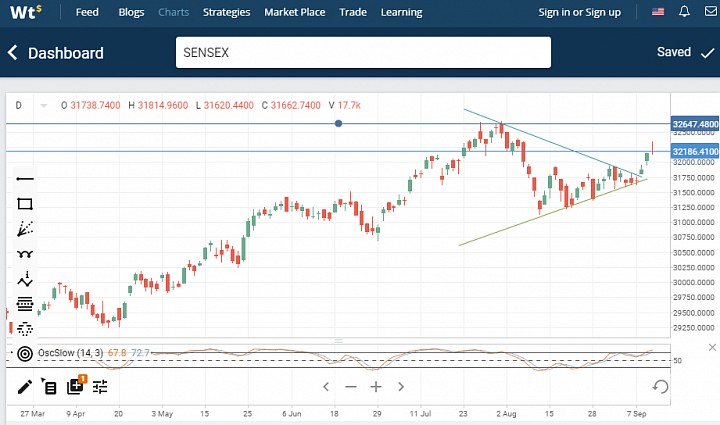Open the add indicator icon with badge
Viewport: 720px width, 425px height.
[76, 385]
